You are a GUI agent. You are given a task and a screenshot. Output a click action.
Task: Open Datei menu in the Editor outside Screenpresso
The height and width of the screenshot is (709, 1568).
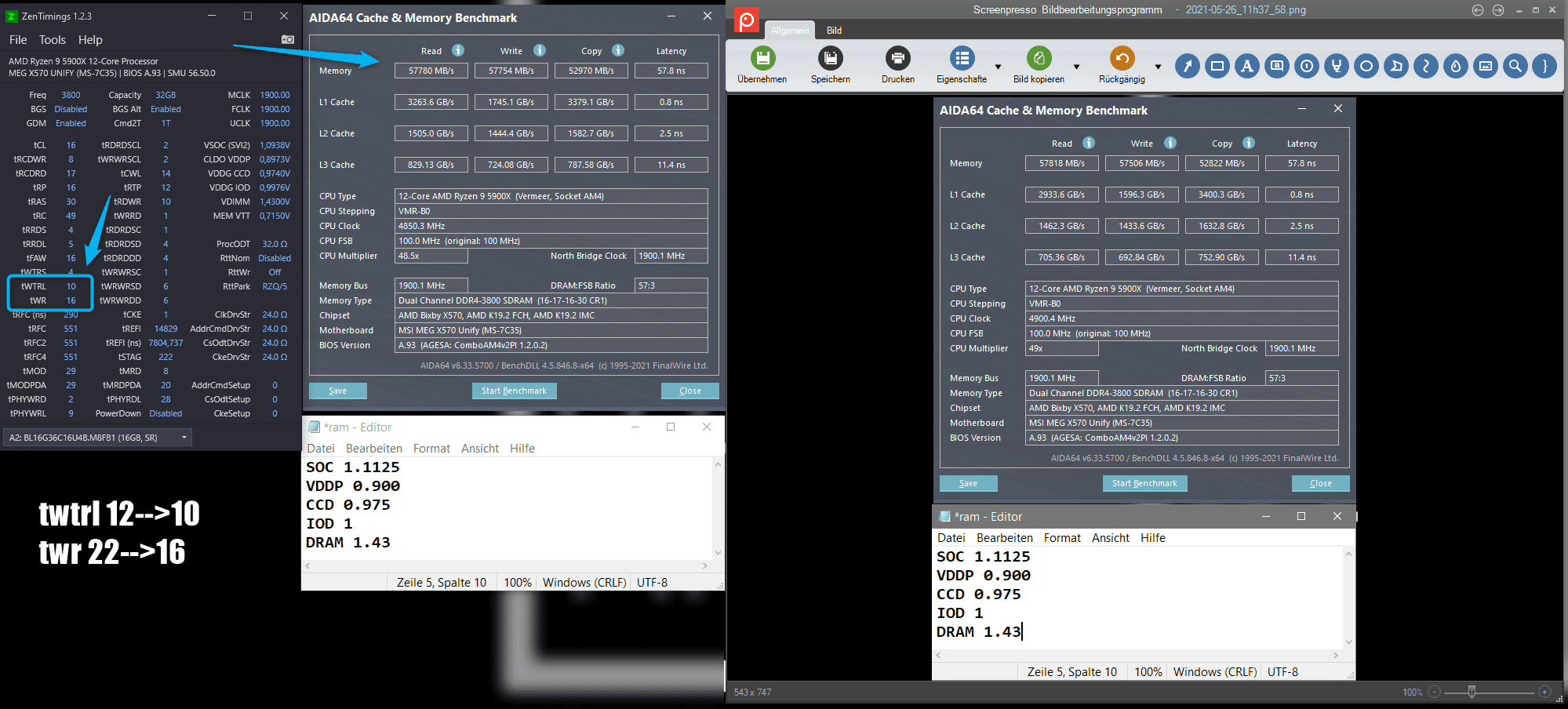coord(321,449)
